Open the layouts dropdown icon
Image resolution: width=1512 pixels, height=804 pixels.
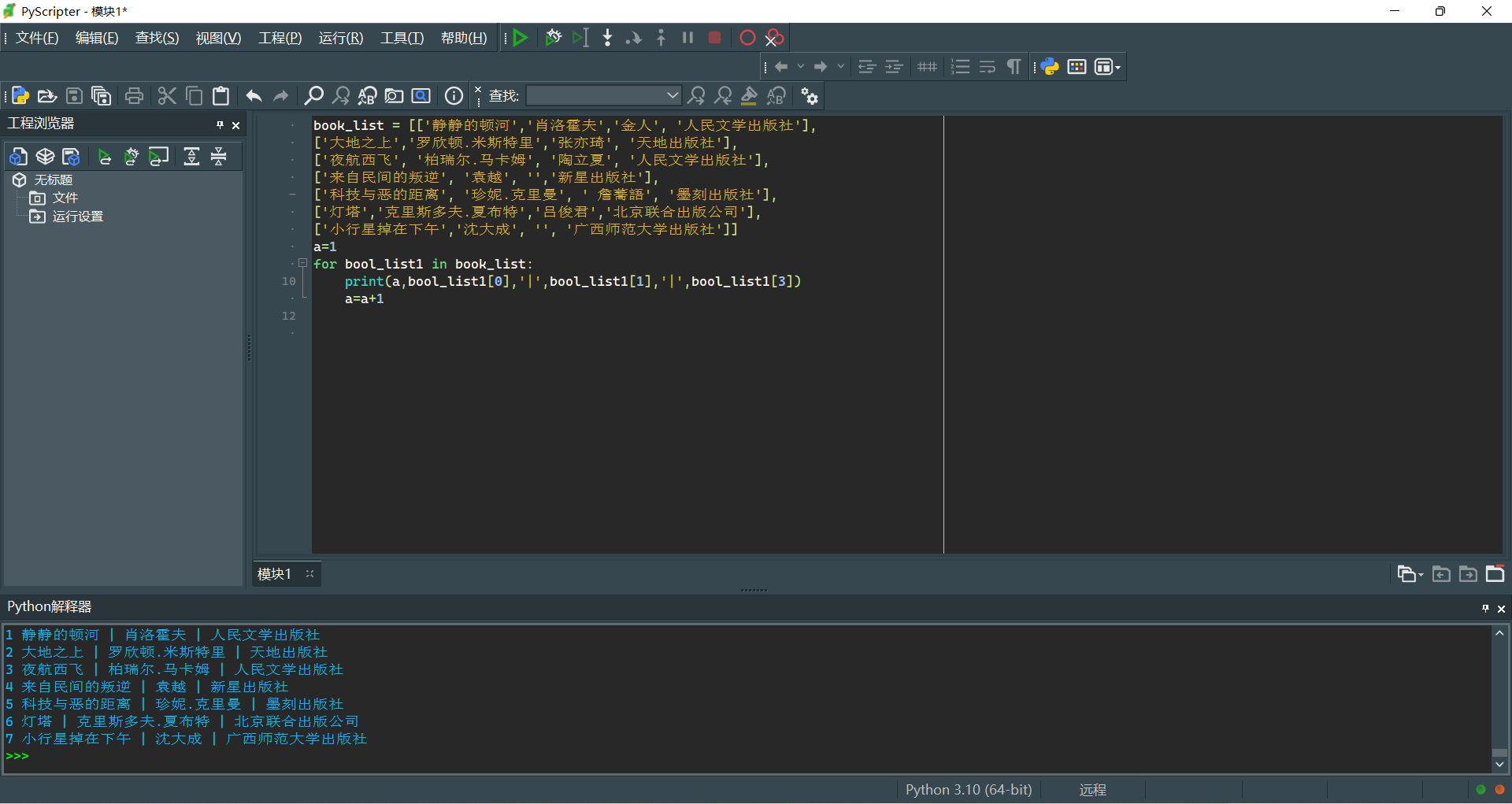point(1106,67)
